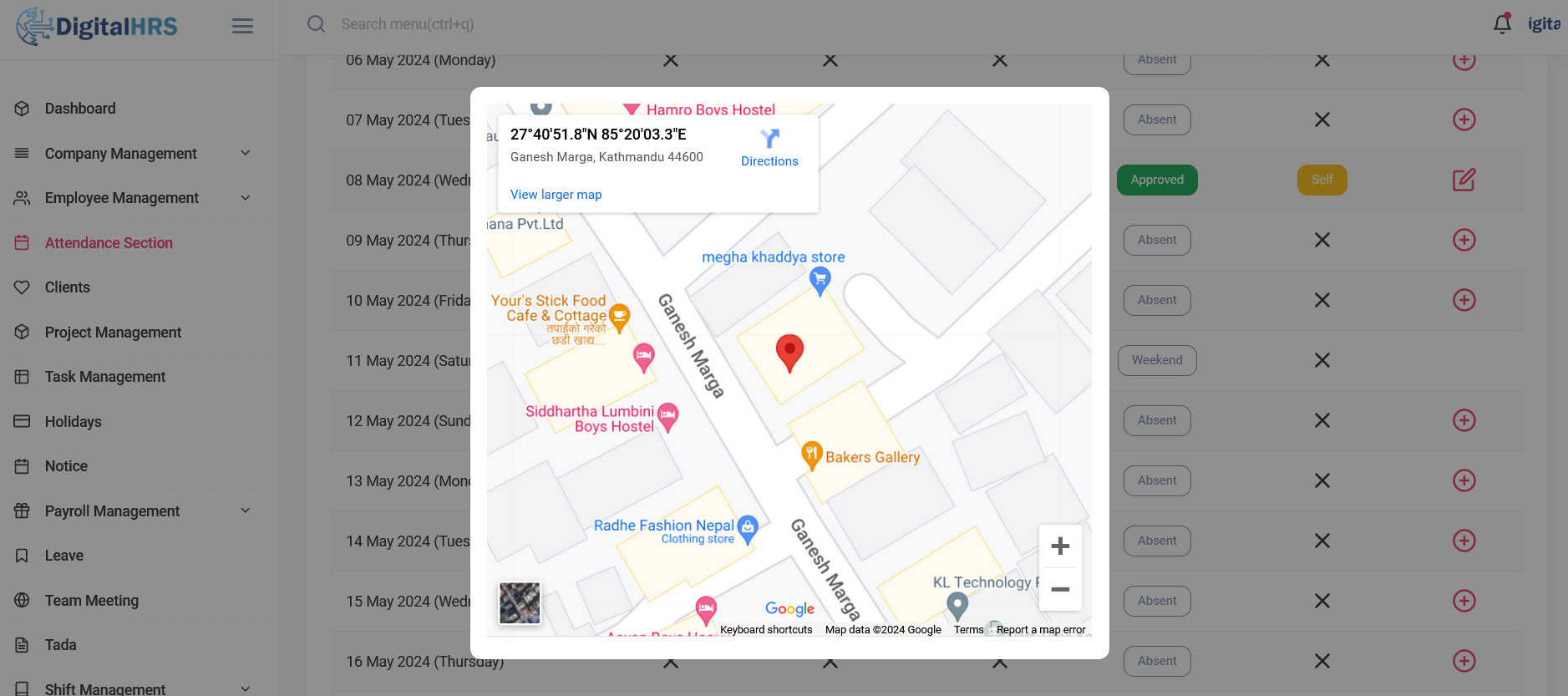Viewport: 1568px width, 696px height.
Task: Click Bakers Gallery restaurant marker
Action: [x=812, y=456]
